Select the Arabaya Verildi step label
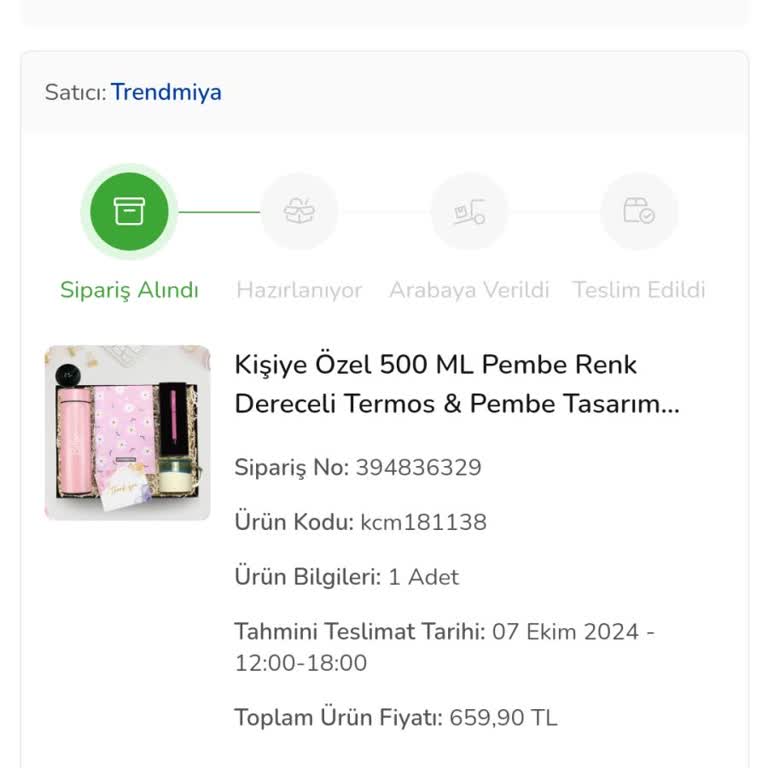 pyautogui.click(x=469, y=290)
